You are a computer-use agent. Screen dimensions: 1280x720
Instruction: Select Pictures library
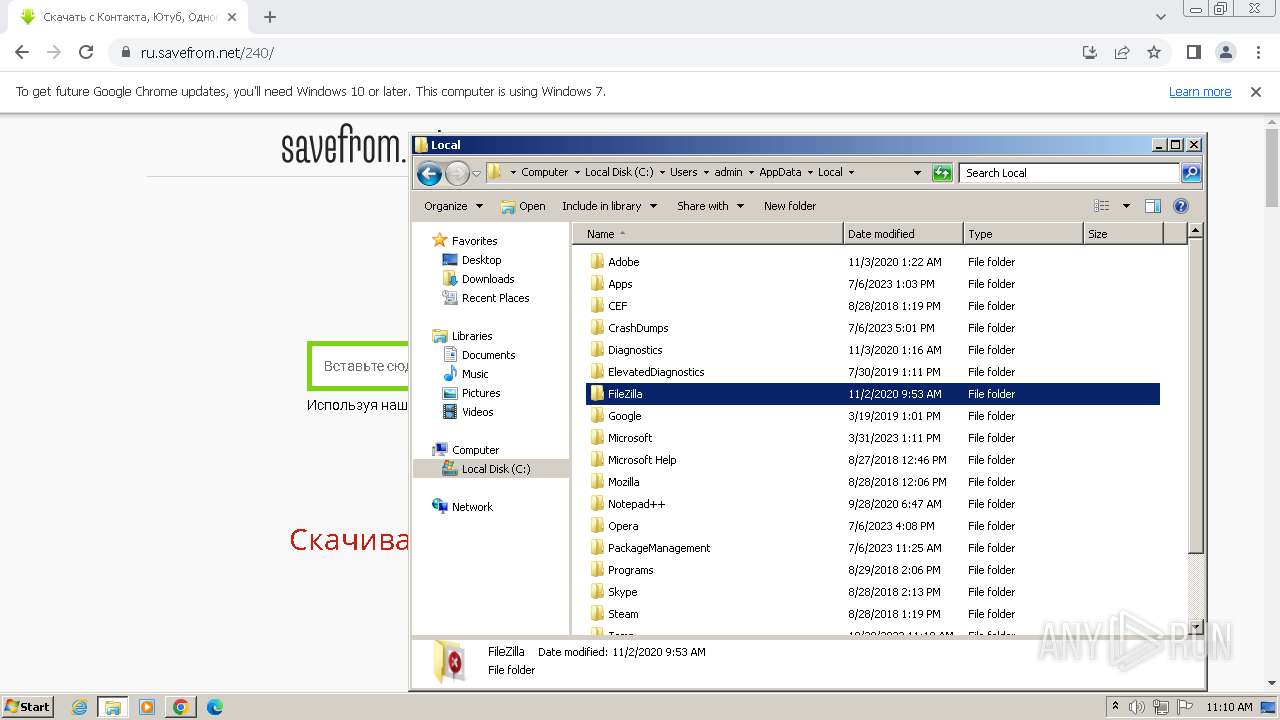tap(481, 393)
